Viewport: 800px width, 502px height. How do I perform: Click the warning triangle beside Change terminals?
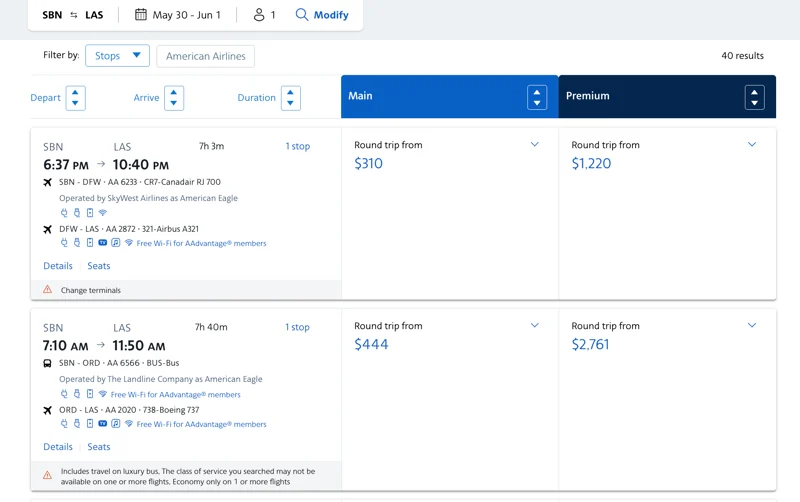[47, 290]
